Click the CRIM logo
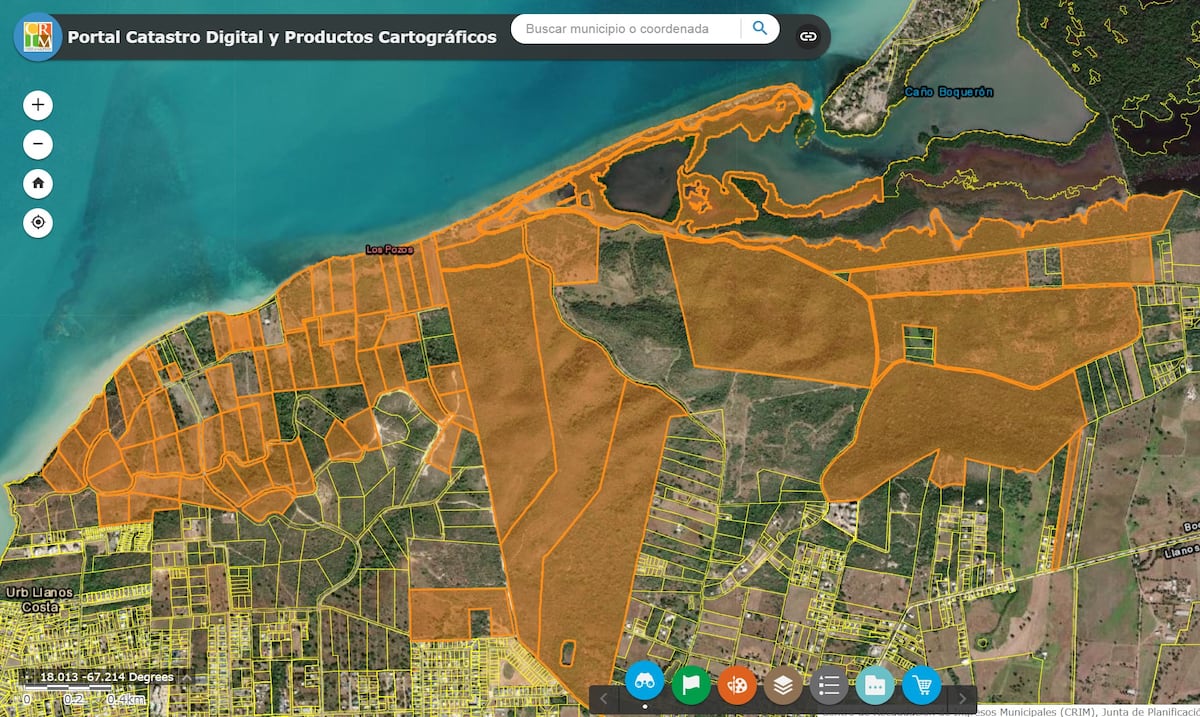Screen dimensions: 1200x717 point(38,37)
